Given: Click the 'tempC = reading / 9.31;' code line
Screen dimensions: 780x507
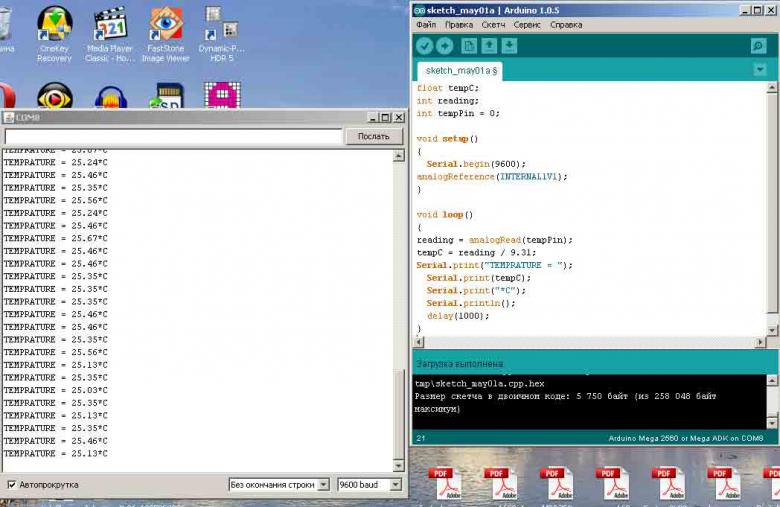Looking at the screenshot, I should click(x=476, y=252).
